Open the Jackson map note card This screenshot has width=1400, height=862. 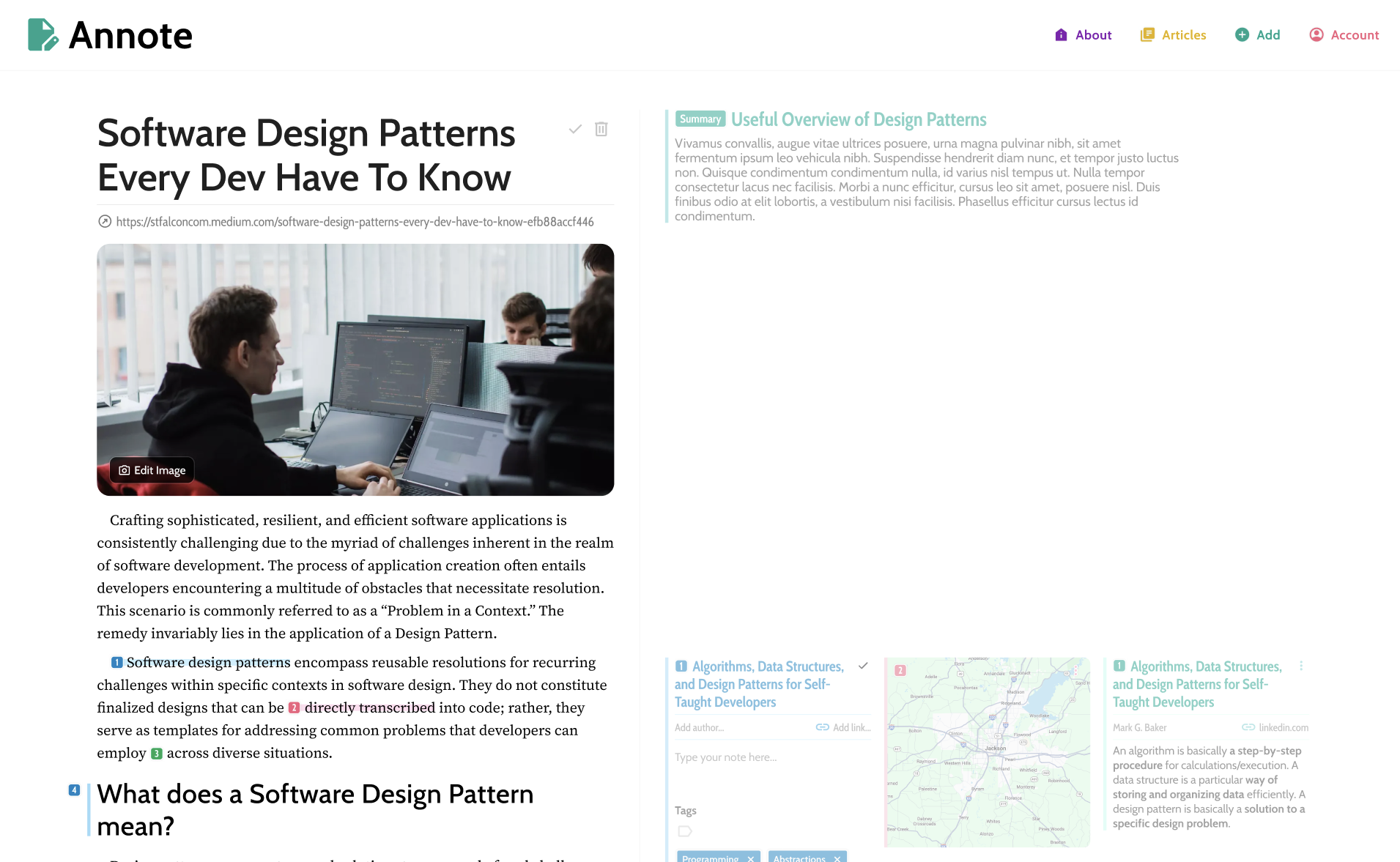point(987,752)
